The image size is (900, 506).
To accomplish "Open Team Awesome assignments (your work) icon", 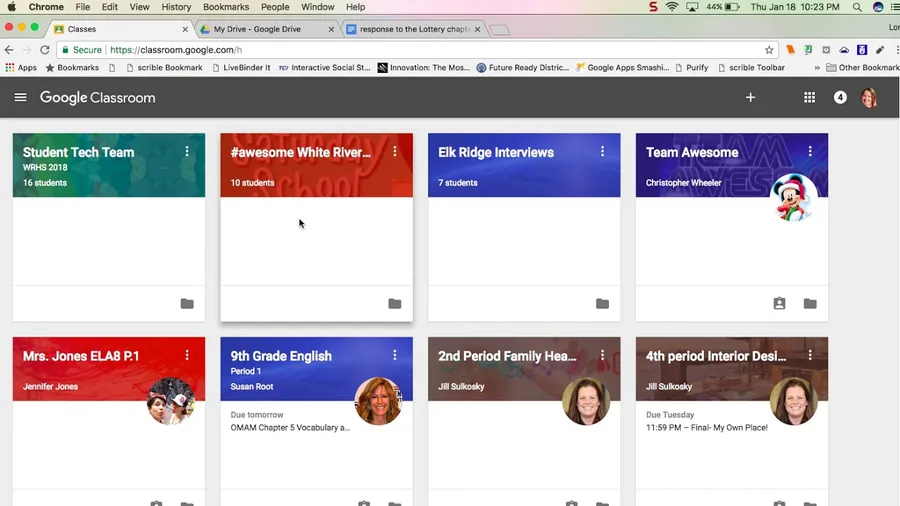I will [x=779, y=304].
